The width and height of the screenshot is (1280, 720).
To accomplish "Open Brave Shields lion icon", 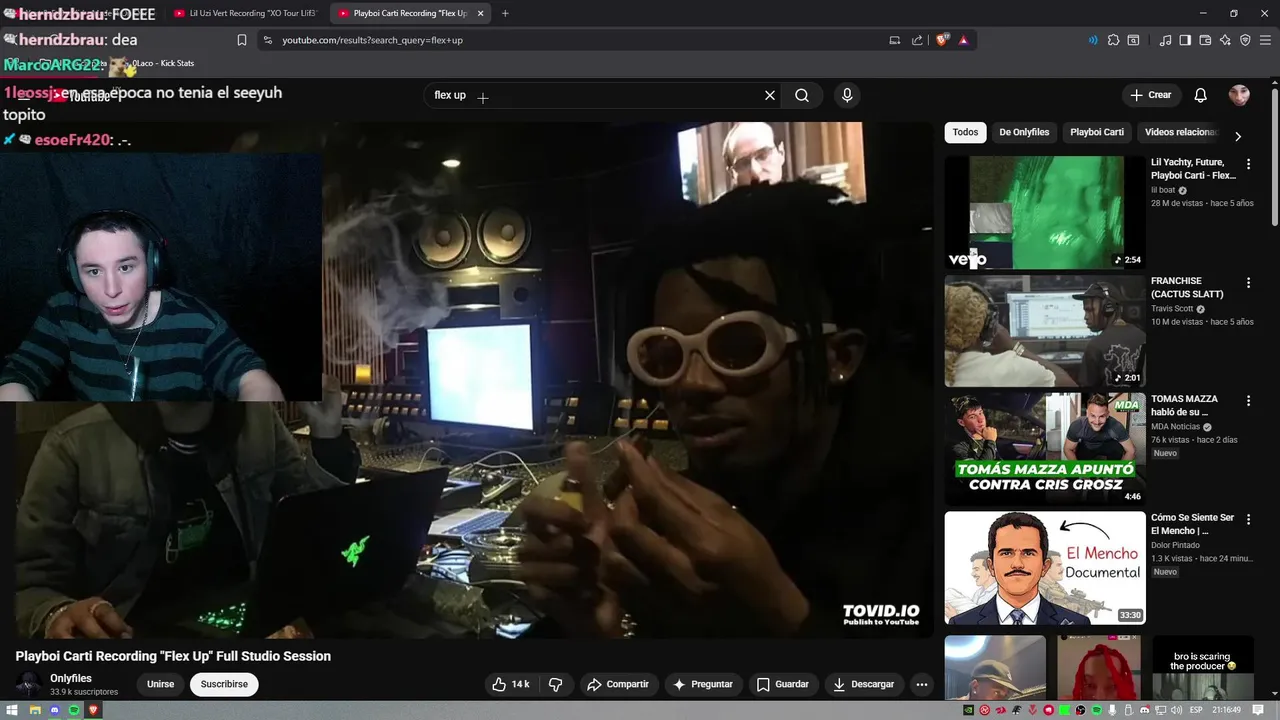I will tap(942, 40).
